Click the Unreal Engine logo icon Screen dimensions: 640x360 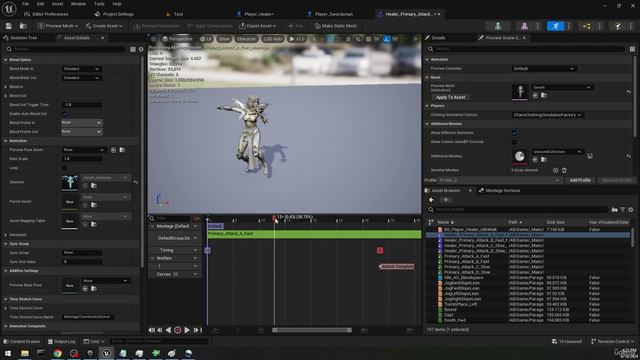click(x=9, y=9)
